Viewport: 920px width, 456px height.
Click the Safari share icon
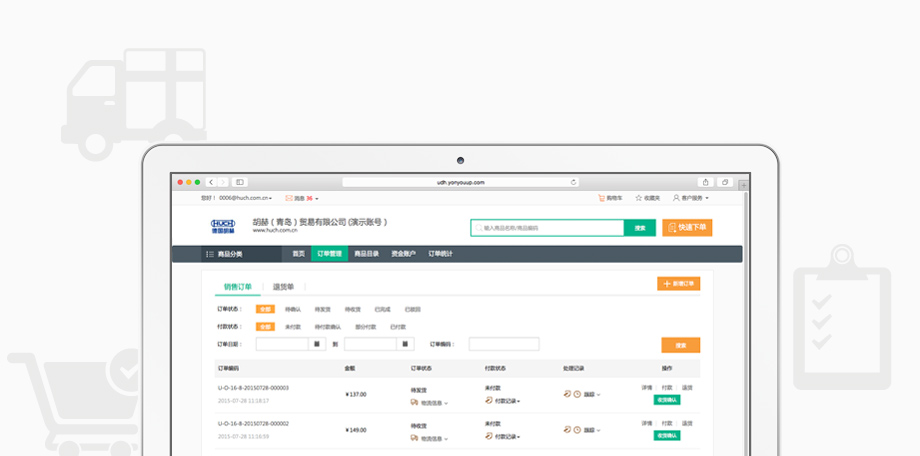706,182
